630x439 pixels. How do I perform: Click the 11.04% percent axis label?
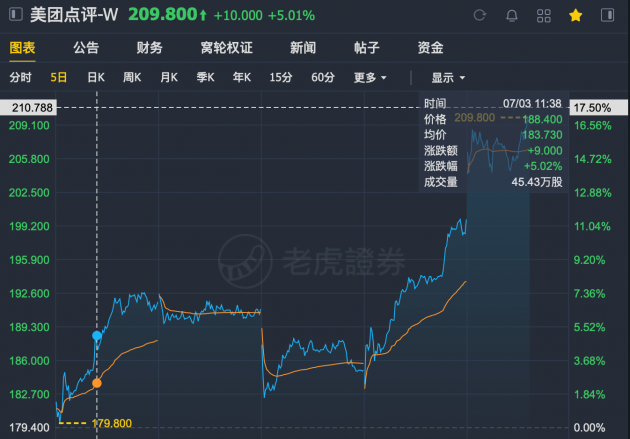pos(592,226)
